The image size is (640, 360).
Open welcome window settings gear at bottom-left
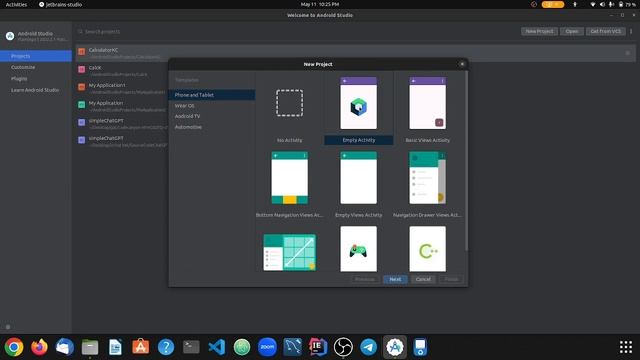tap(8, 327)
